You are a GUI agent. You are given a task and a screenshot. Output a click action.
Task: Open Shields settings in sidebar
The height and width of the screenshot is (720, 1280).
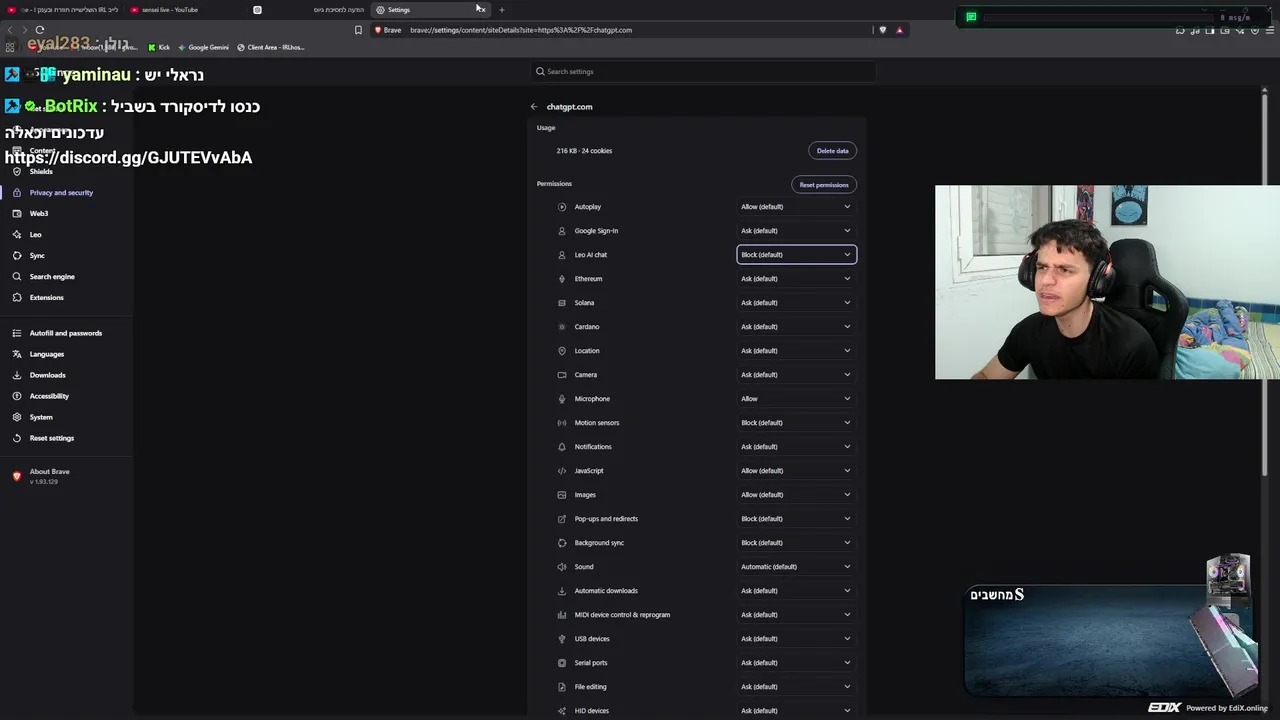click(x=41, y=172)
